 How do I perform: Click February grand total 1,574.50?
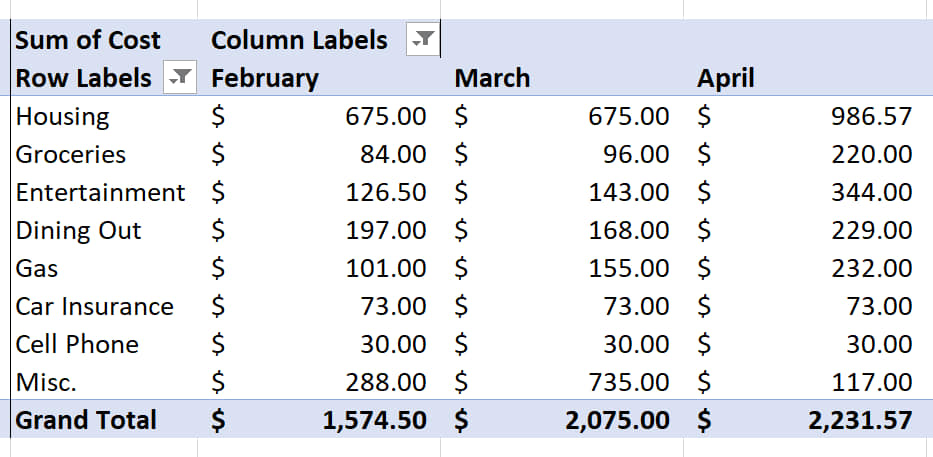[375, 421]
